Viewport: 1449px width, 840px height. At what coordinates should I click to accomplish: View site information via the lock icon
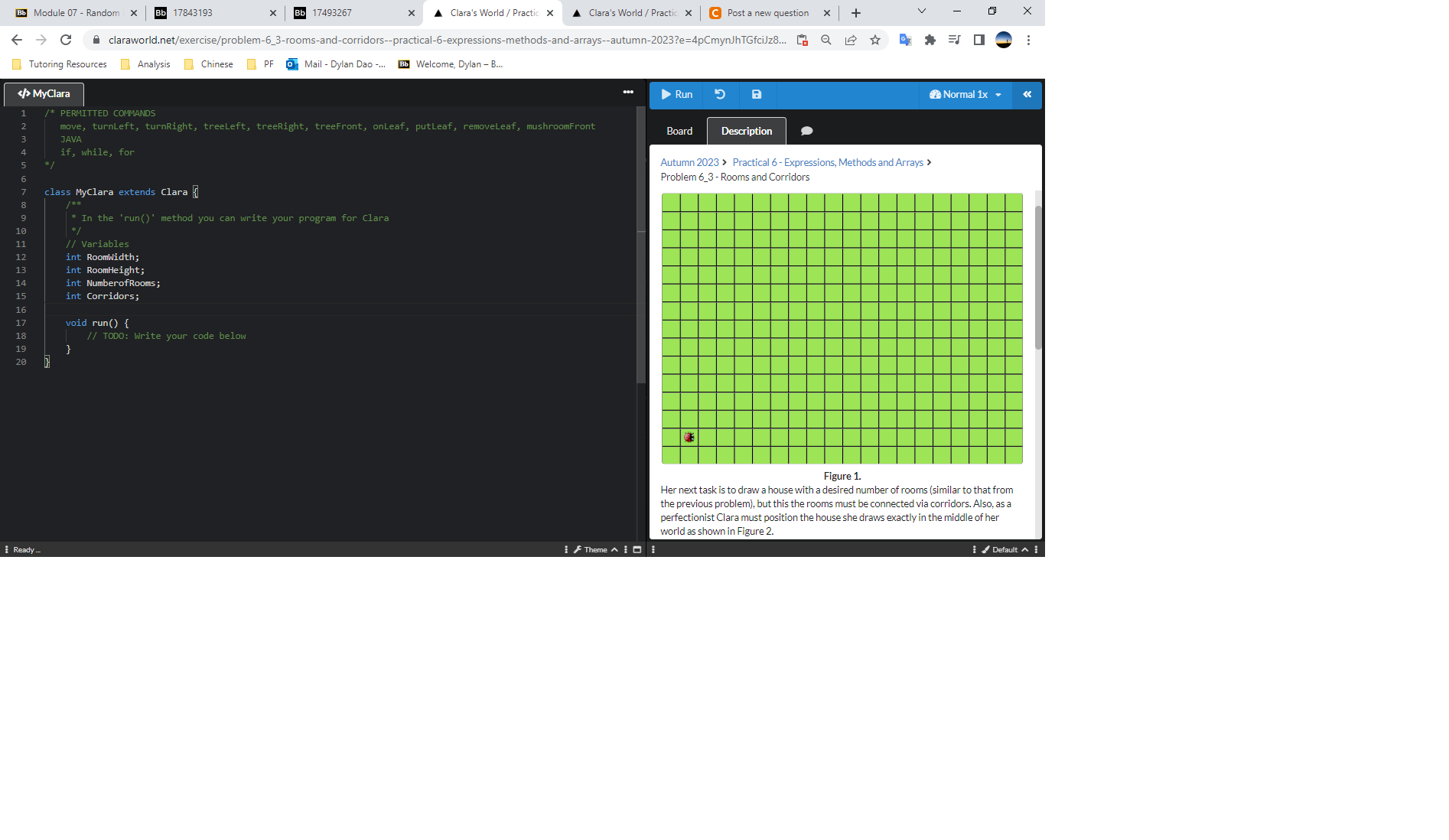click(x=96, y=40)
